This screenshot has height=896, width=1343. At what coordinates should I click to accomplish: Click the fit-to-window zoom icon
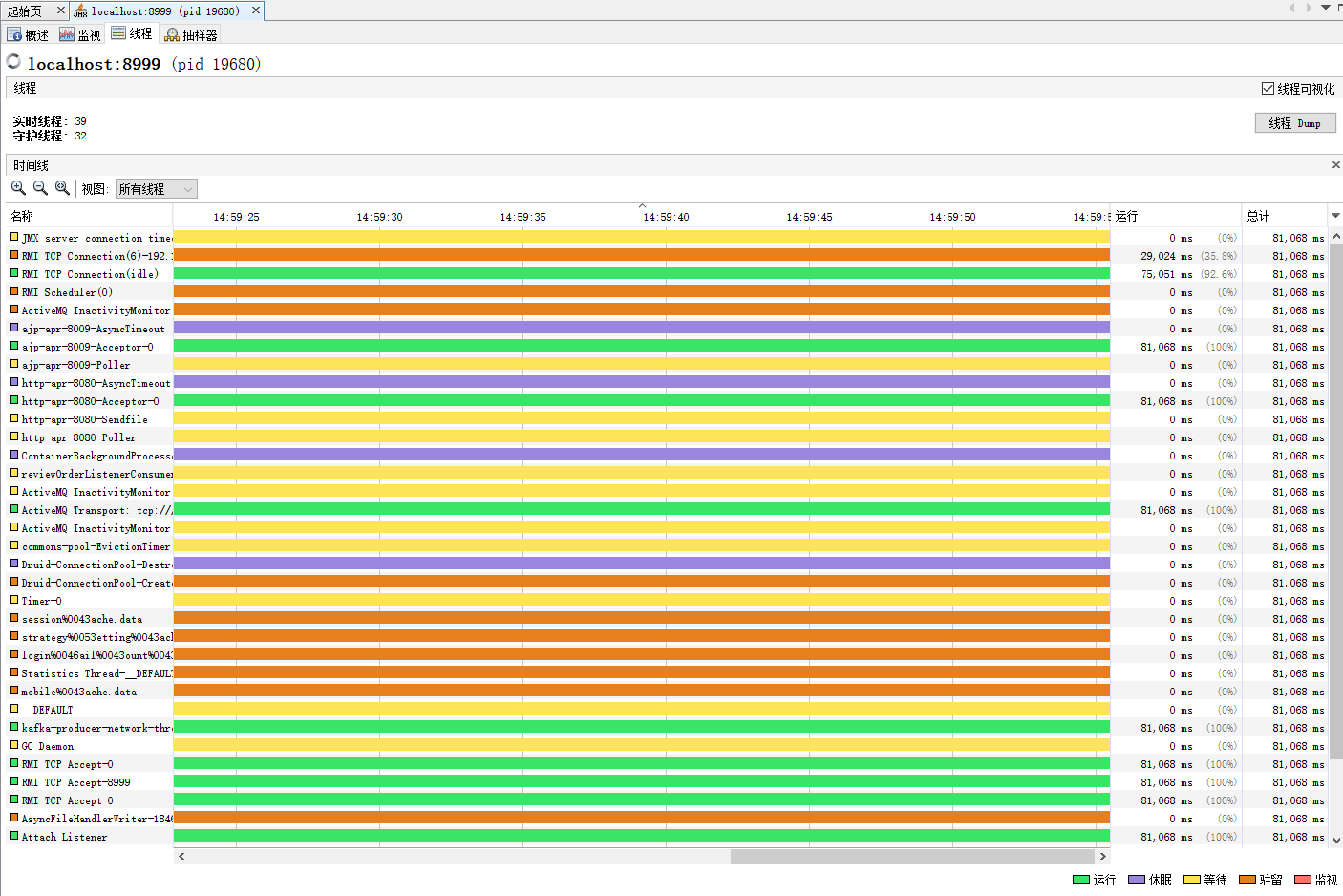pos(62,188)
